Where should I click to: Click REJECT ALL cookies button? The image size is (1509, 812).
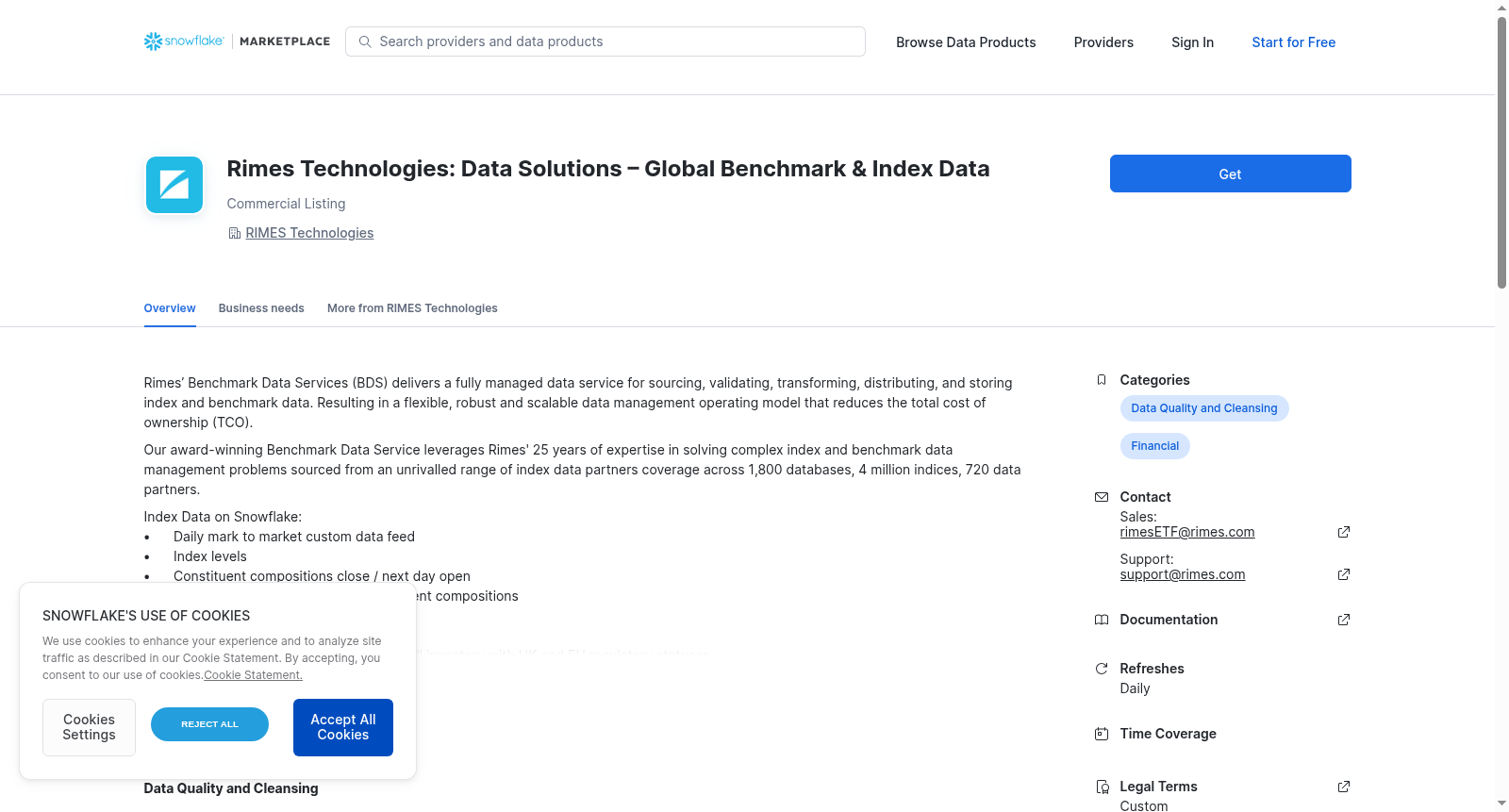coord(209,724)
